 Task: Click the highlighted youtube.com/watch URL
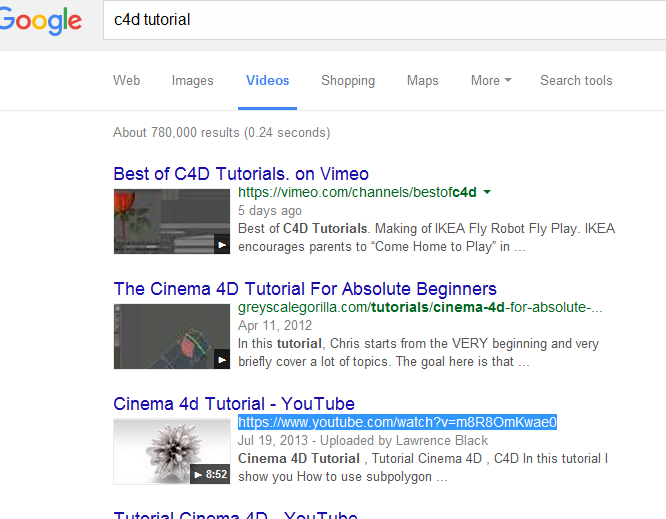coord(397,422)
